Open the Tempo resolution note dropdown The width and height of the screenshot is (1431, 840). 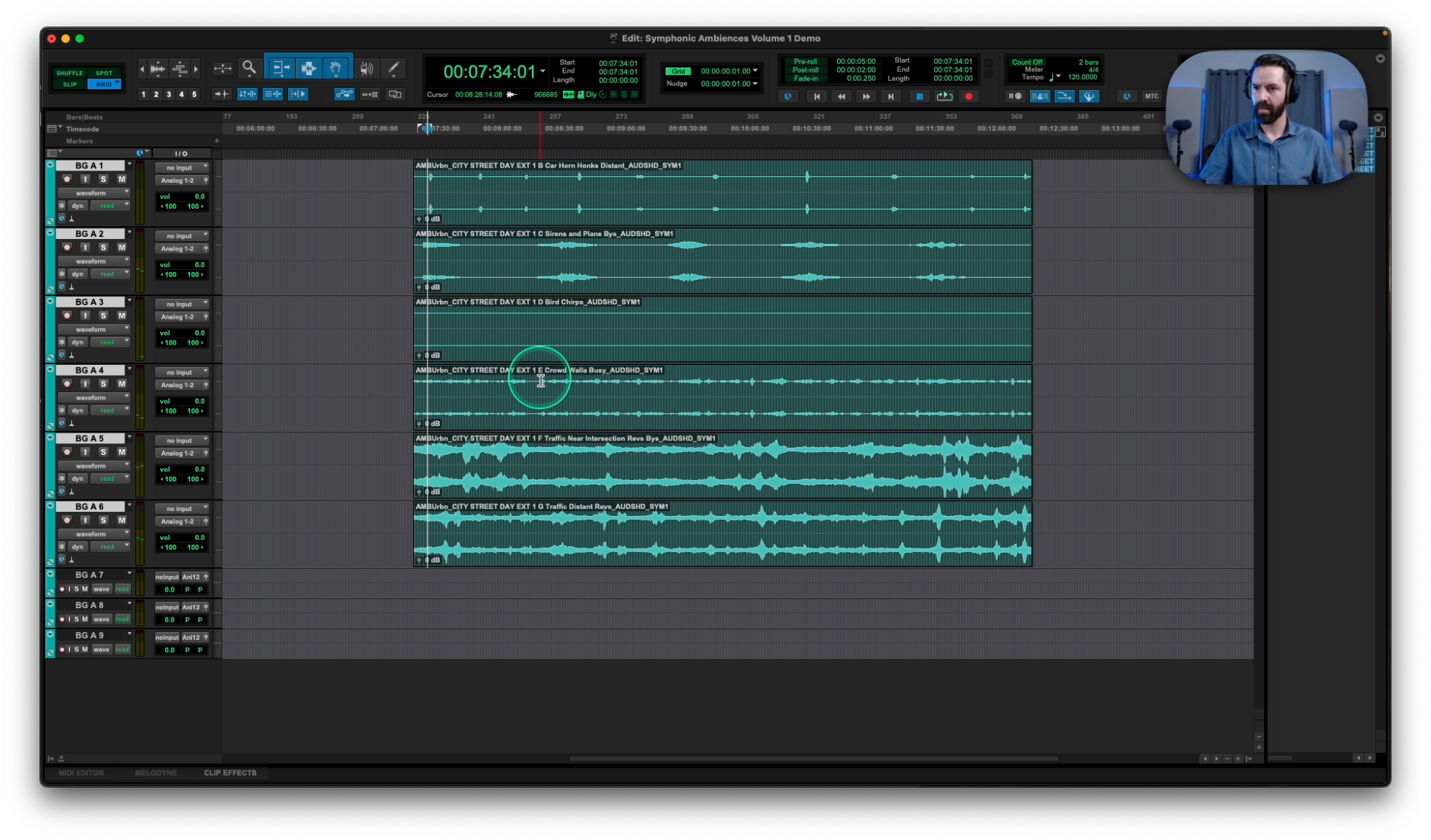point(1054,77)
